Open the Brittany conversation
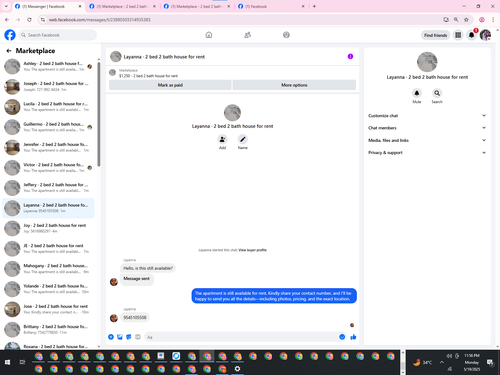Viewport: 500px width, 375px height. [48, 330]
